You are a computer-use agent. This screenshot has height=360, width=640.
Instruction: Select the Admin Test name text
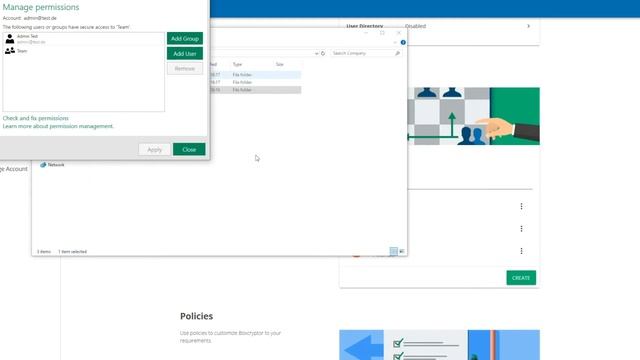(x=27, y=36)
